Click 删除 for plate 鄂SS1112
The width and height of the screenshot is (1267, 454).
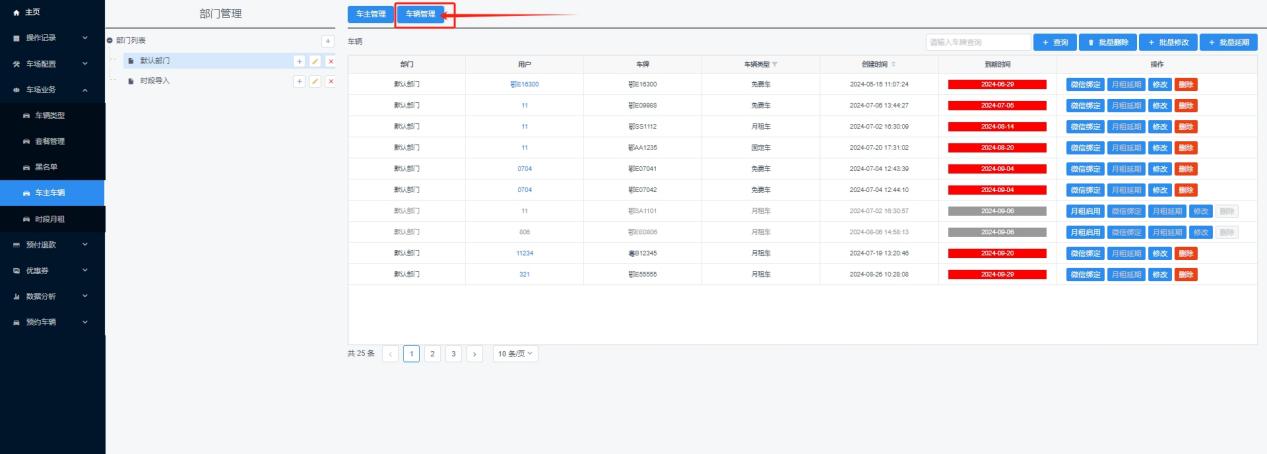point(1186,127)
